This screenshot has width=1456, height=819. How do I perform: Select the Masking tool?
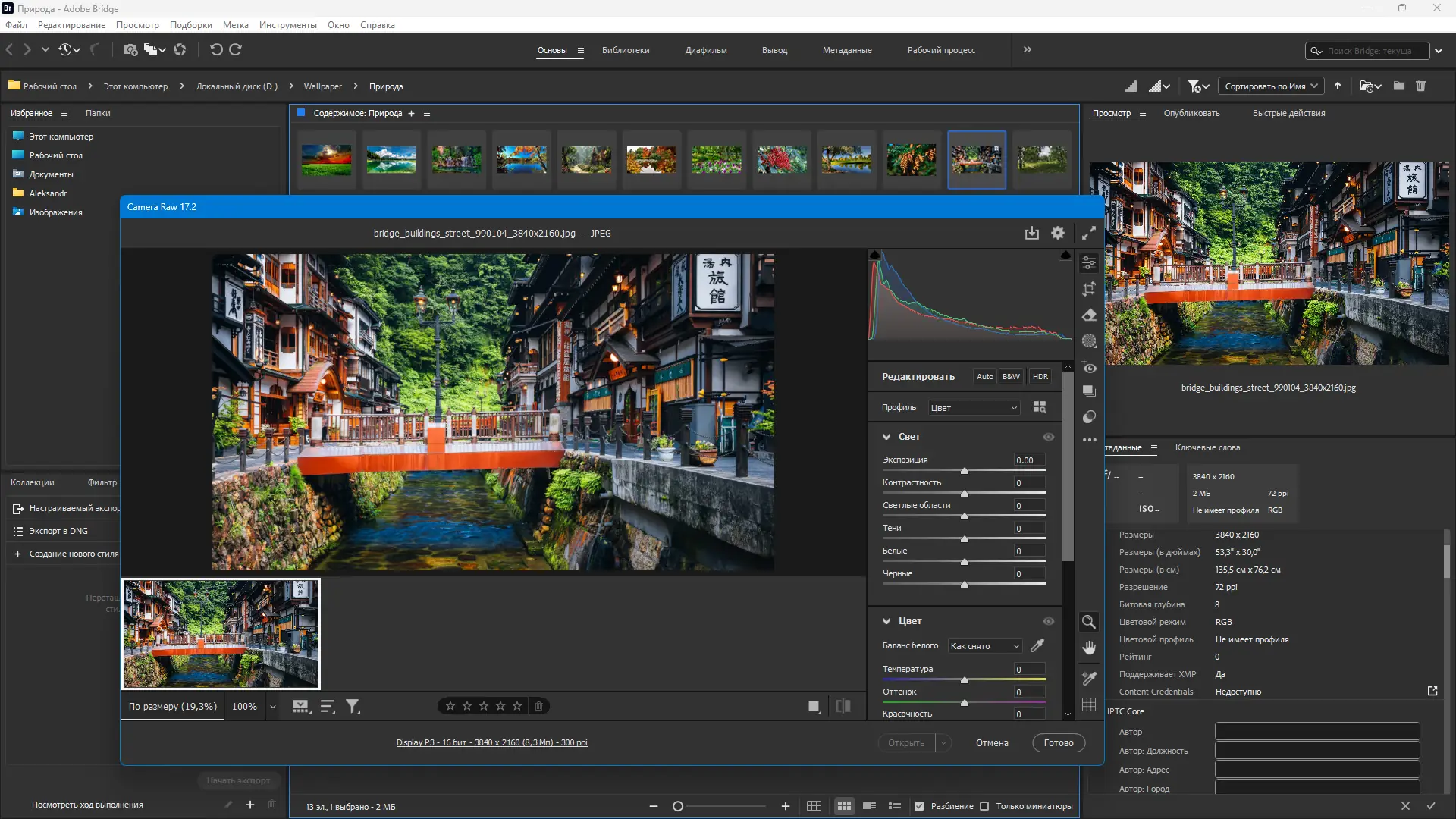[x=1090, y=340]
